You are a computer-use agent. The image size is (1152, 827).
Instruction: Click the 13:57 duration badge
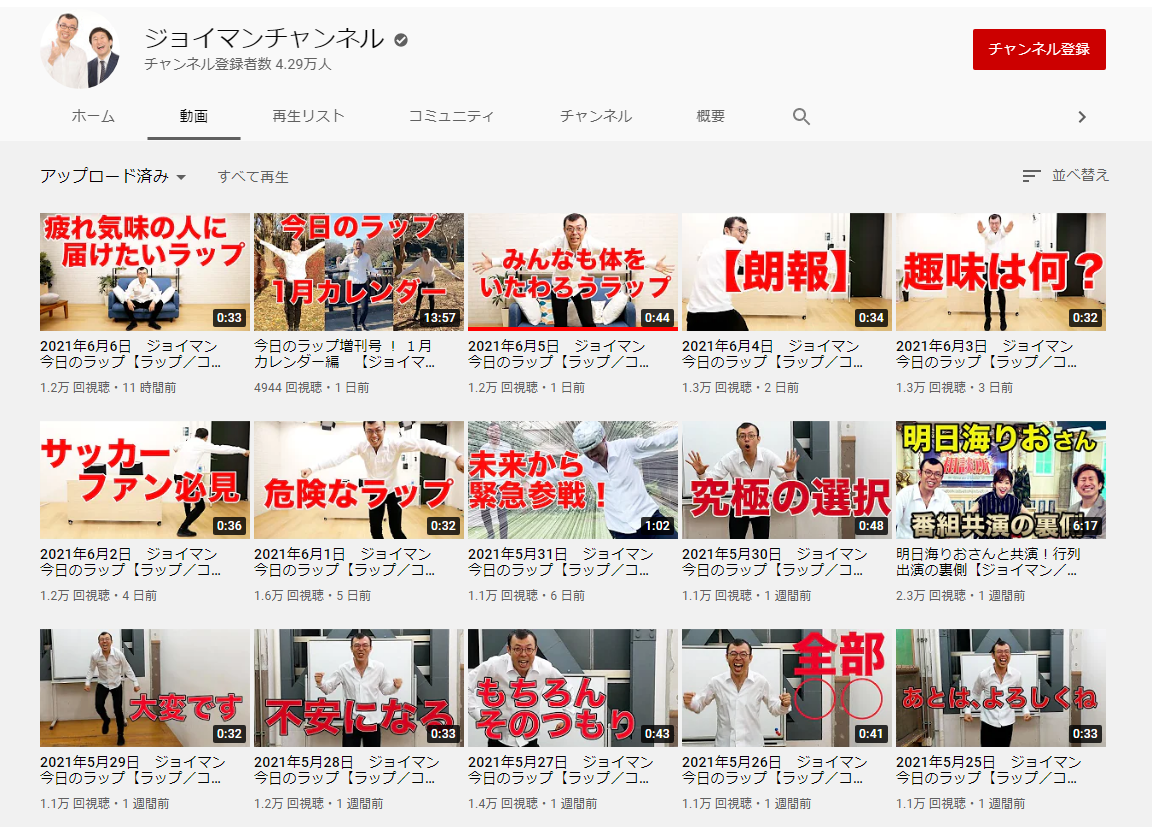pos(439,317)
